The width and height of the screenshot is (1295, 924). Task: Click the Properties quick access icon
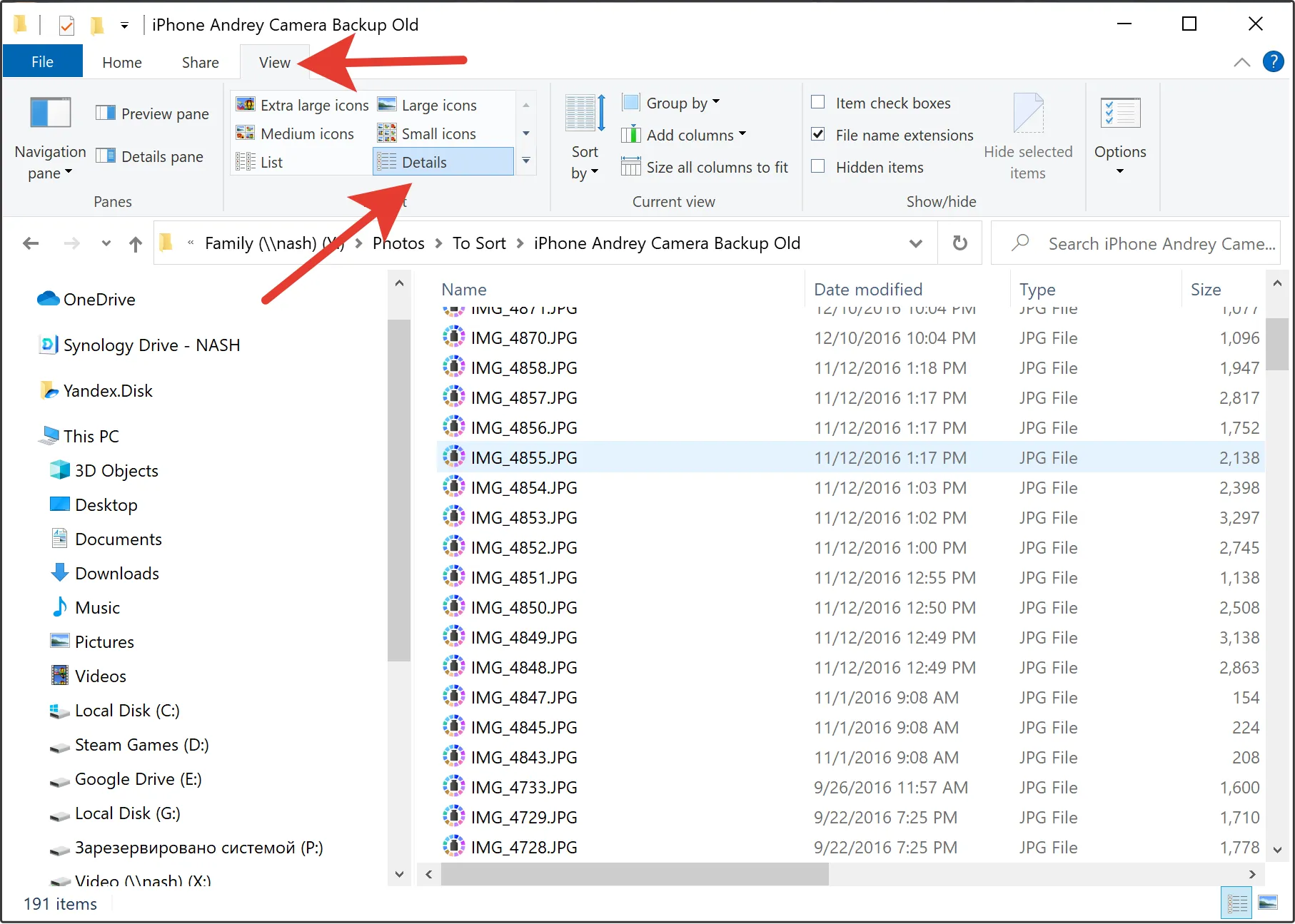pyautogui.click(x=66, y=26)
